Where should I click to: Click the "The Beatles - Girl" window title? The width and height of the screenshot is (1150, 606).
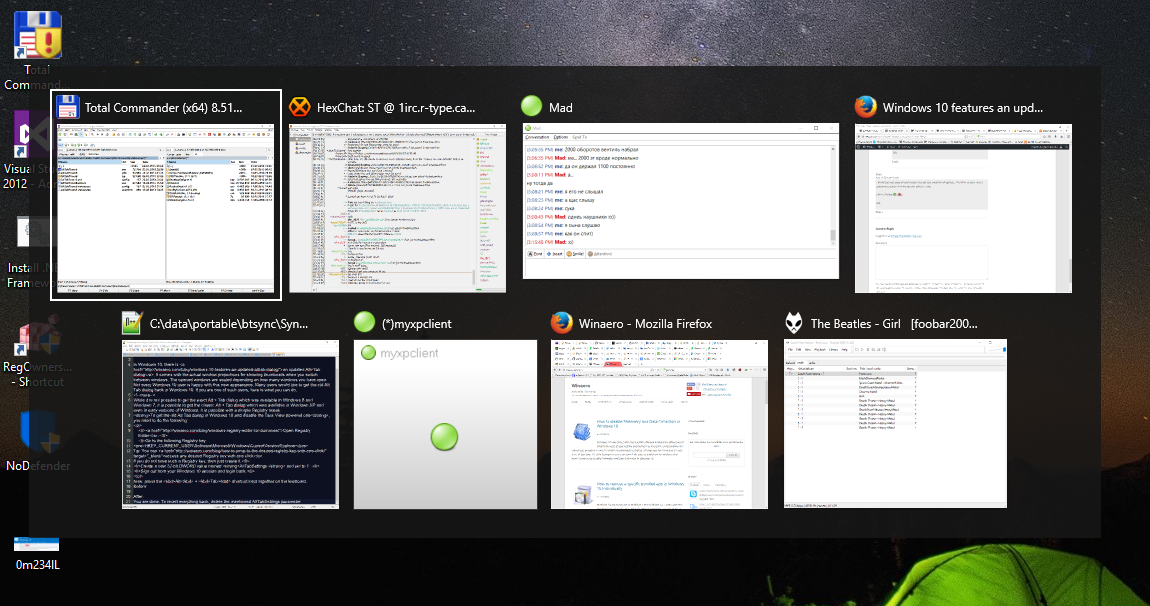[878, 324]
